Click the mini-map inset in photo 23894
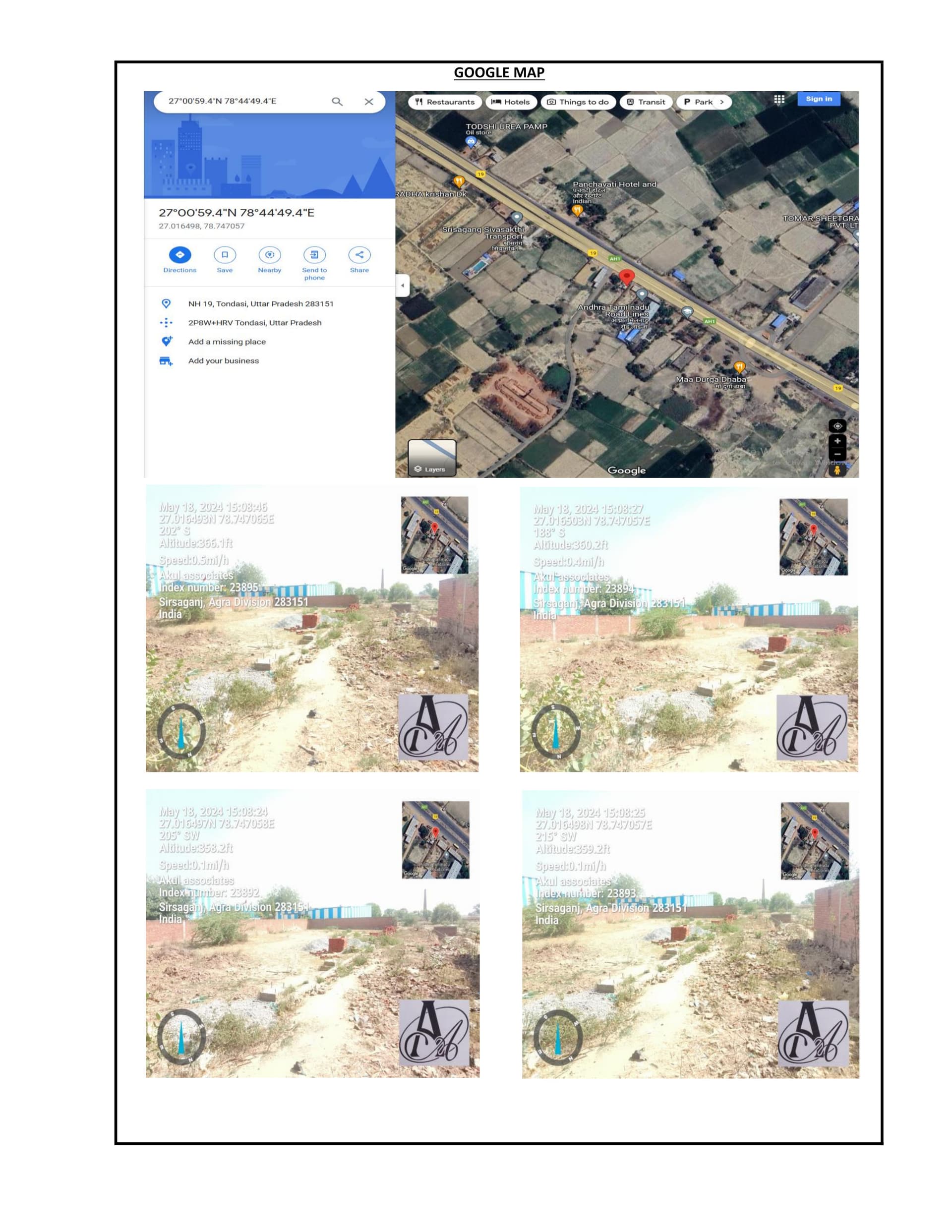Viewport: 952px width, 1232px height. [x=813, y=536]
